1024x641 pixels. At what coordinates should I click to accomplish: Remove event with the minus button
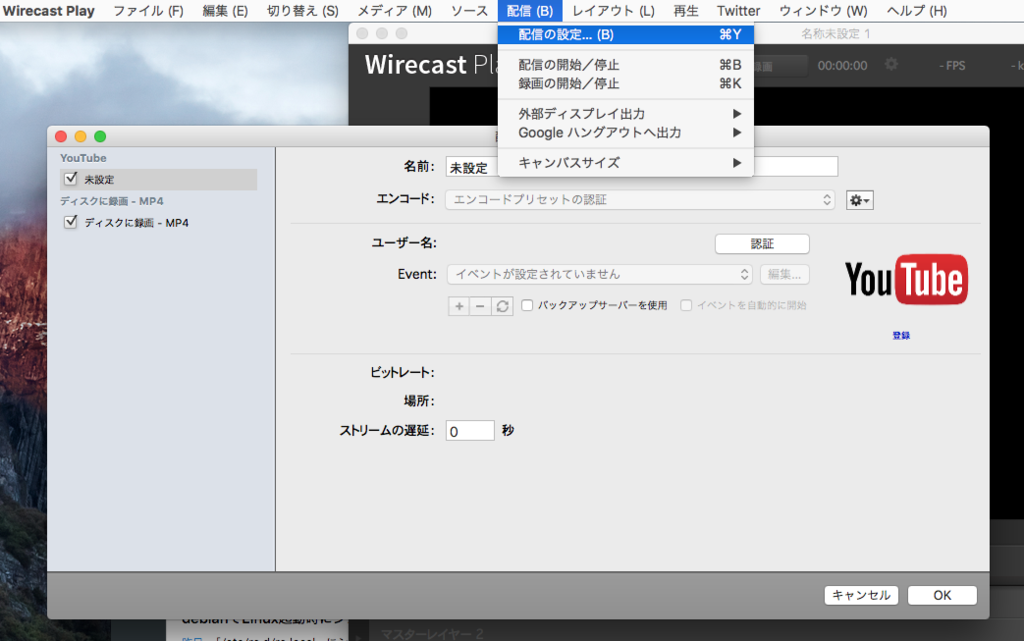pos(480,305)
